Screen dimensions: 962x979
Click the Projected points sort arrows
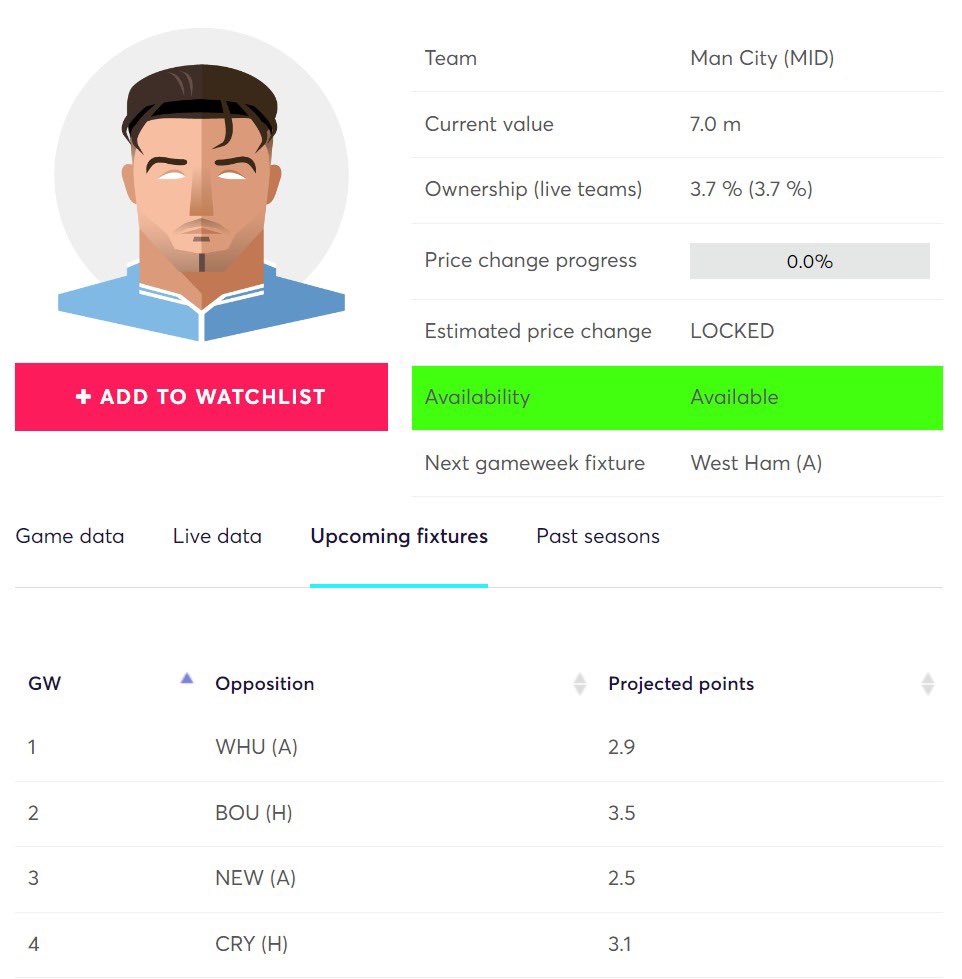pyautogui.click(x=928, y=684)
